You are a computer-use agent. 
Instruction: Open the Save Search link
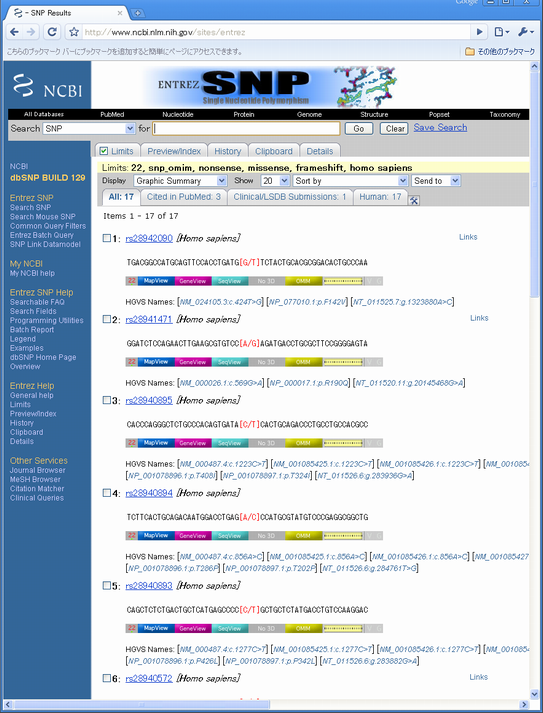(440, 128)
